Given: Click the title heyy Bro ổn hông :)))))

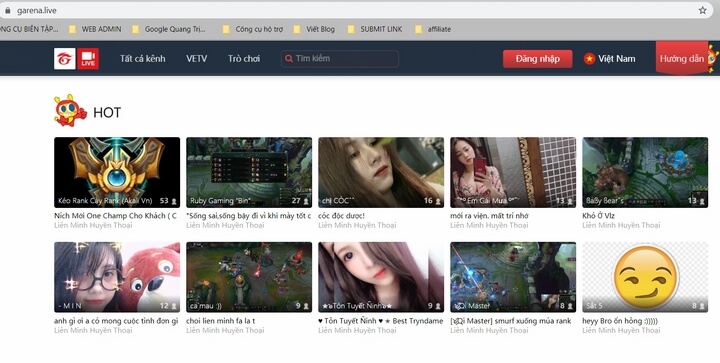Looking at the screenshot, I should pyautogui.click(x=620, y=321).
